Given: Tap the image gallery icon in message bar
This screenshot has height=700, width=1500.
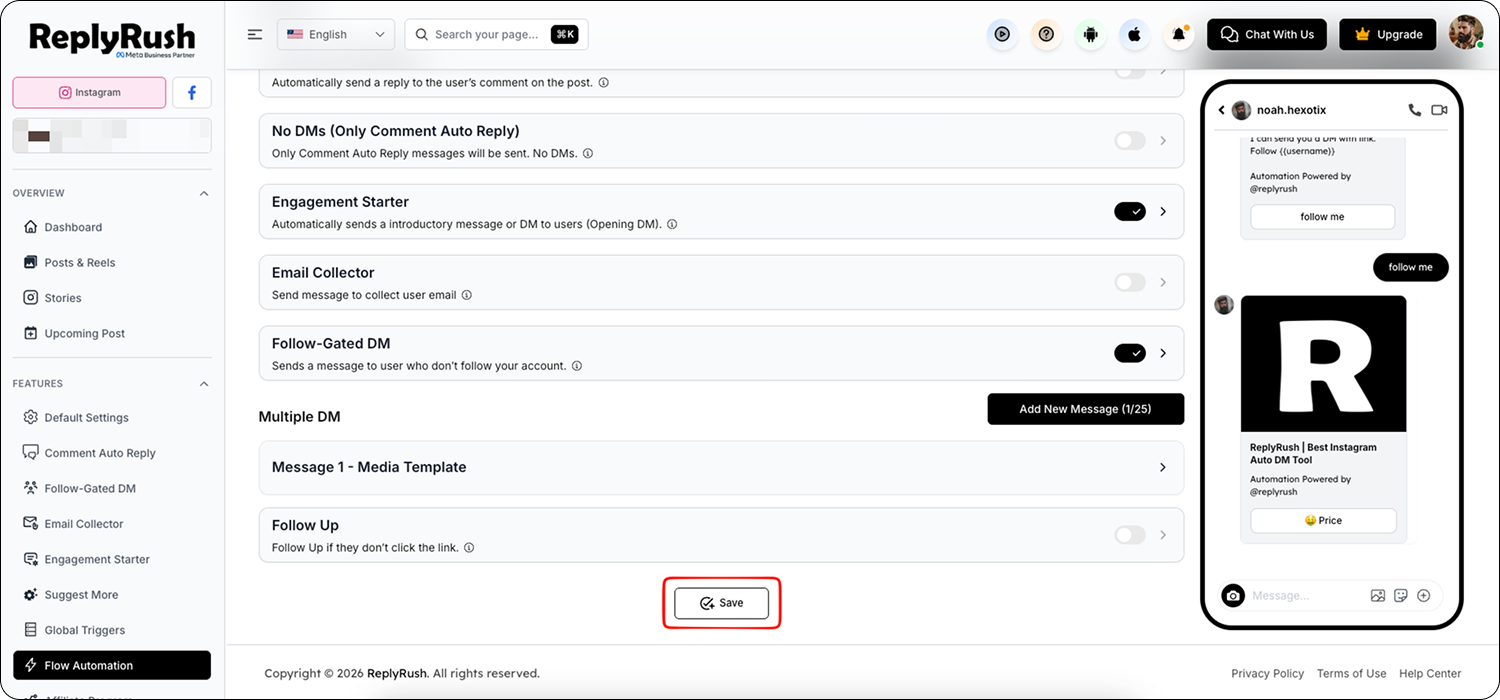Looking at the screenshot, I should pyautogui.click(x=1378, y=595).
